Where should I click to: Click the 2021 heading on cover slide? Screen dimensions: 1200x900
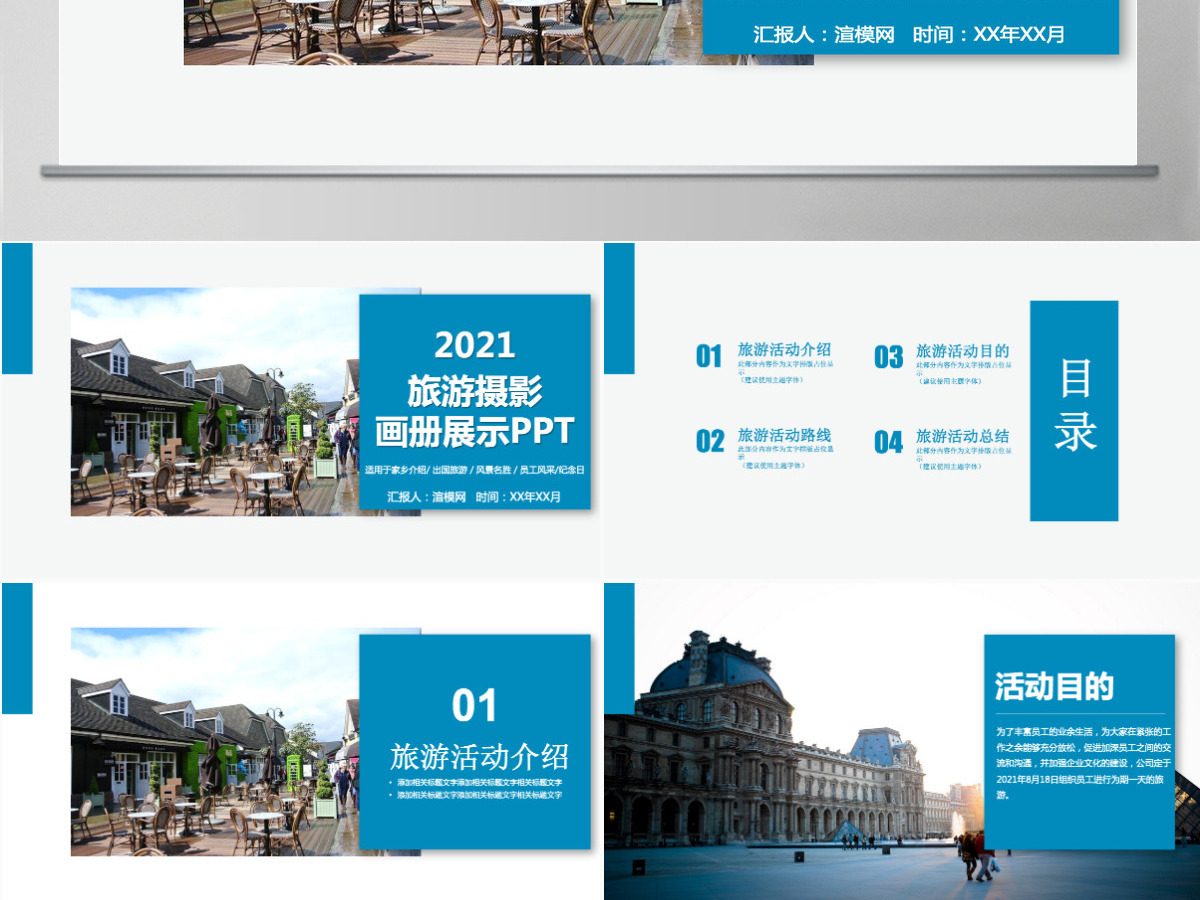click(x=475, y=345)
